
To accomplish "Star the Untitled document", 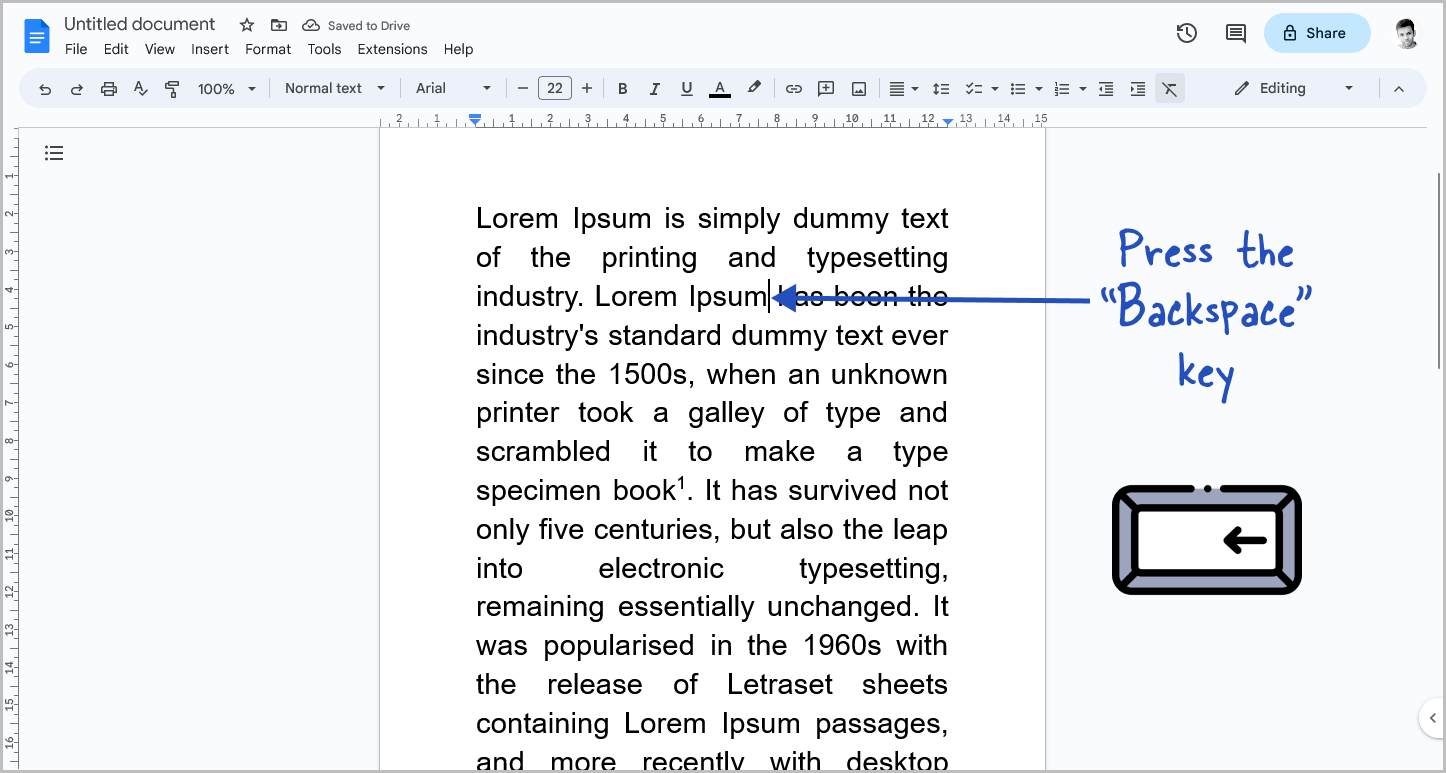I will coord(245,24).
